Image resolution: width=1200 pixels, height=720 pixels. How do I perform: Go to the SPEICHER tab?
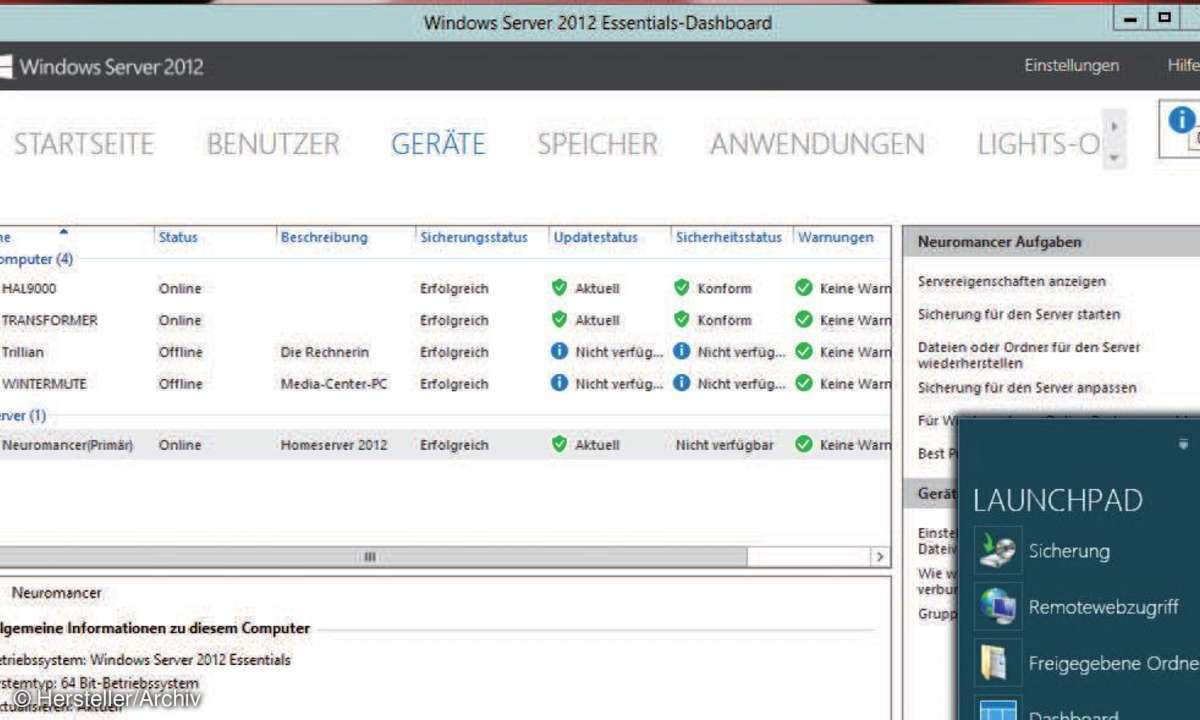[x=598, y=145]
